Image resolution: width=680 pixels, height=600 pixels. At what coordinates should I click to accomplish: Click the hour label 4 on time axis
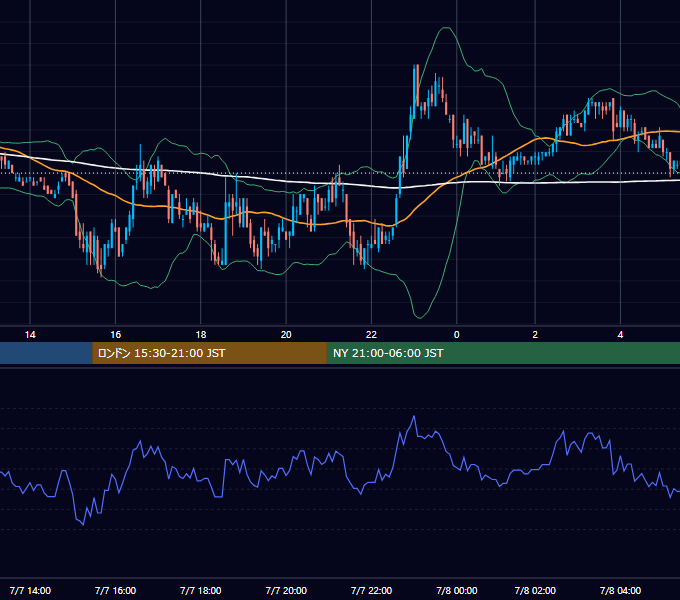(x=620, y=335)
